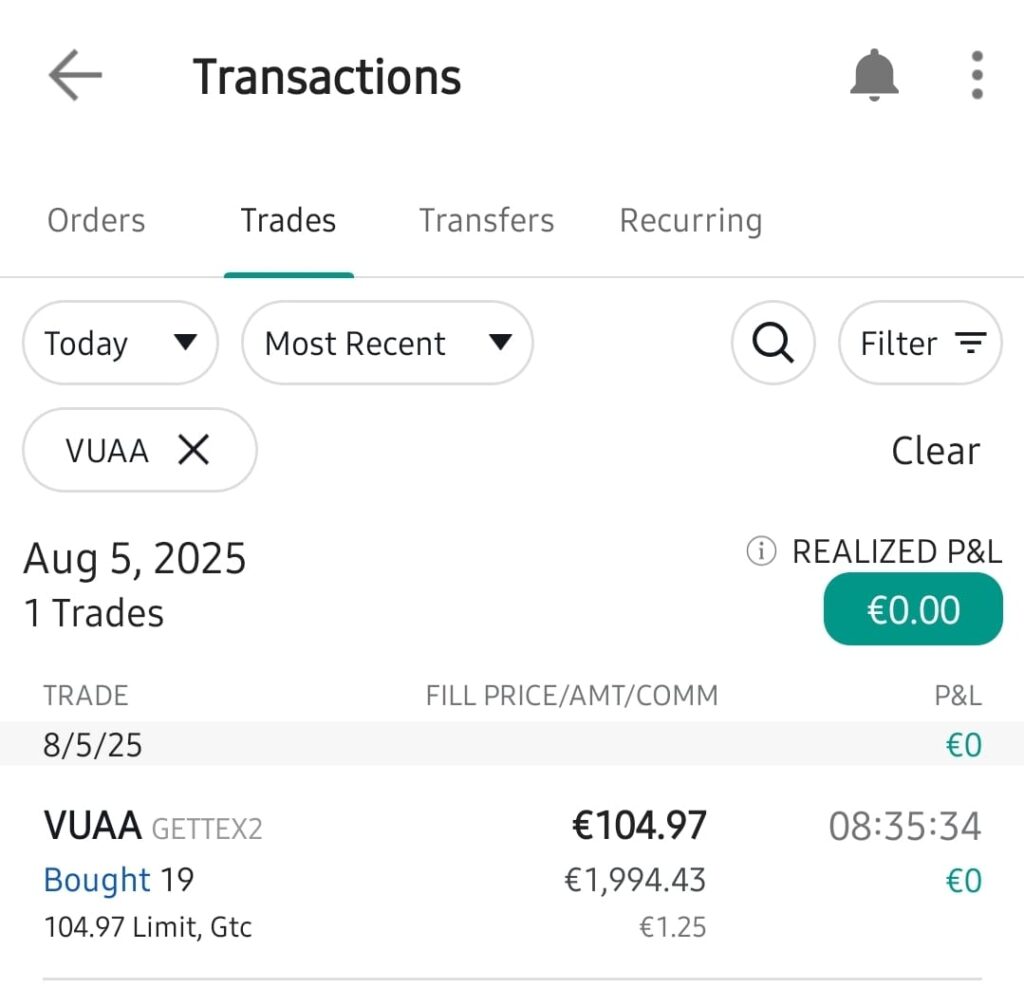
Task: Tap the Realized P&L info icon
Action: pos(761,551)
